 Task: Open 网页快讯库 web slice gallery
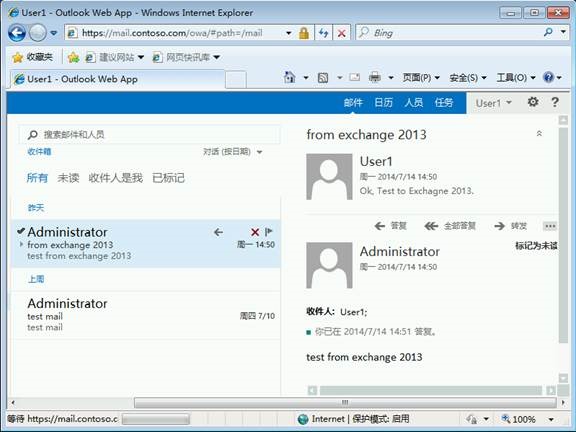(187, 57)
